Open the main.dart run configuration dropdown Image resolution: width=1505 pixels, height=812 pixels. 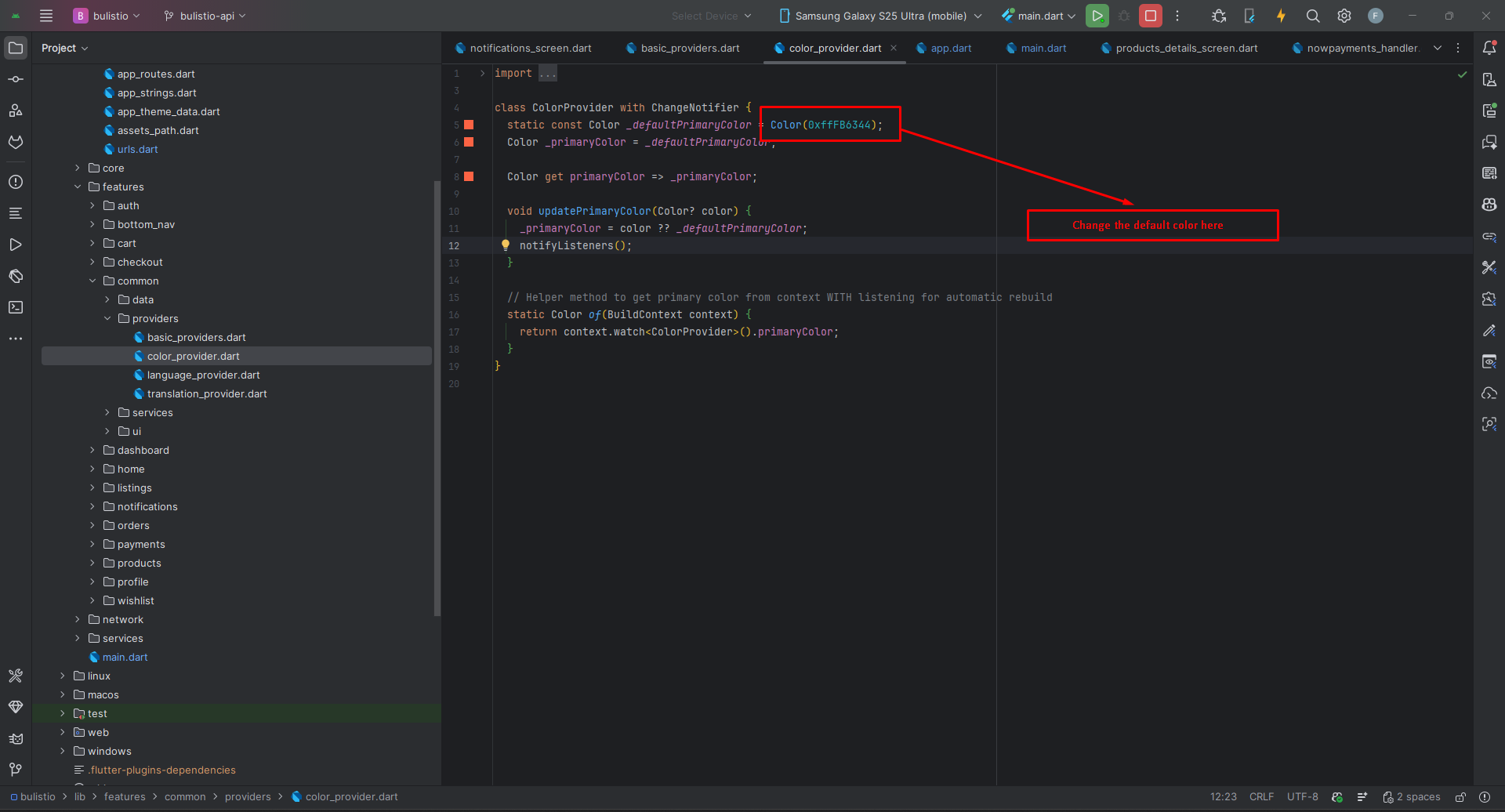coord(1039,16)
